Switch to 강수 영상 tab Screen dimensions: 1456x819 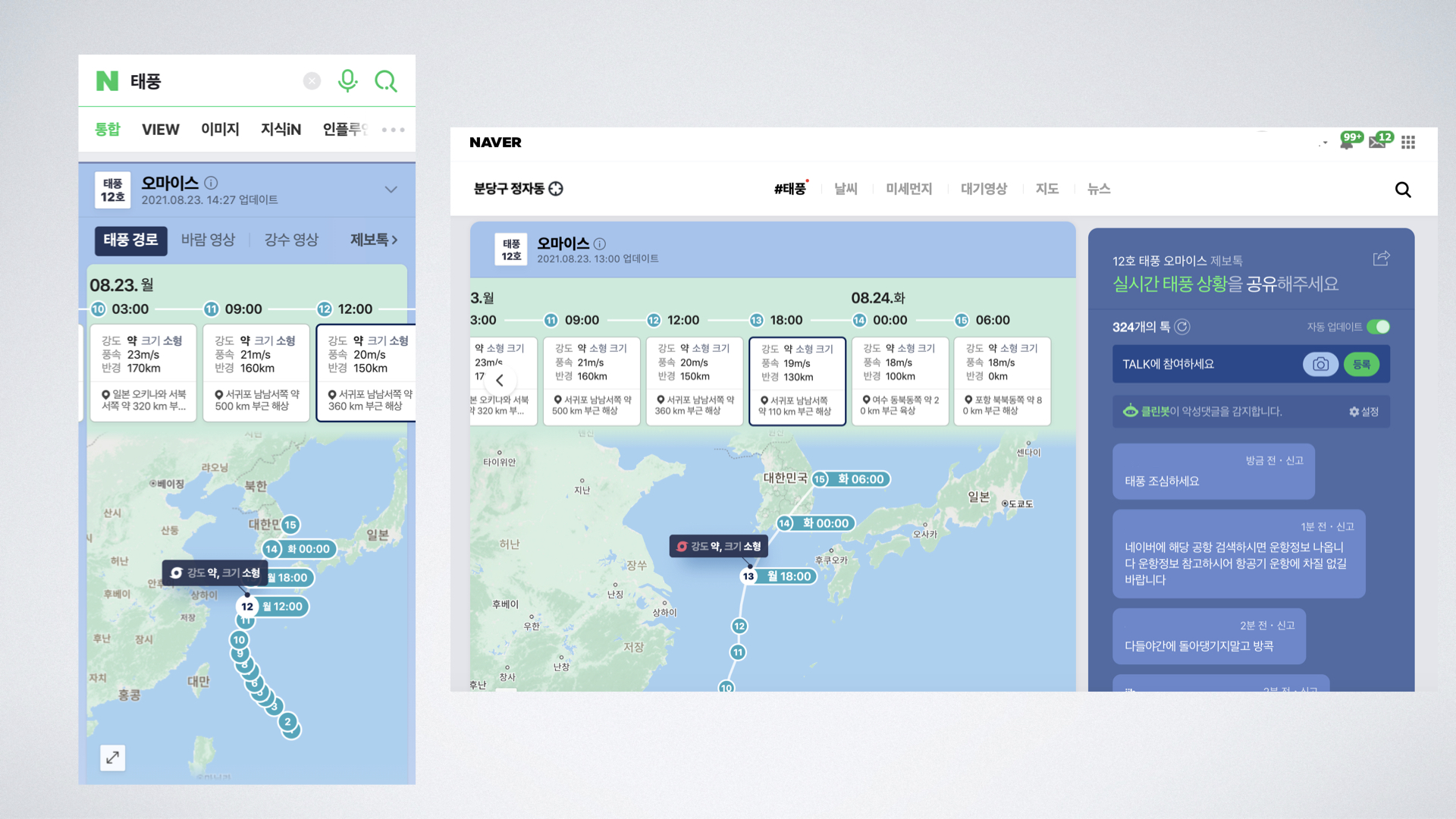pyautogui.click(x=291, y=240)
